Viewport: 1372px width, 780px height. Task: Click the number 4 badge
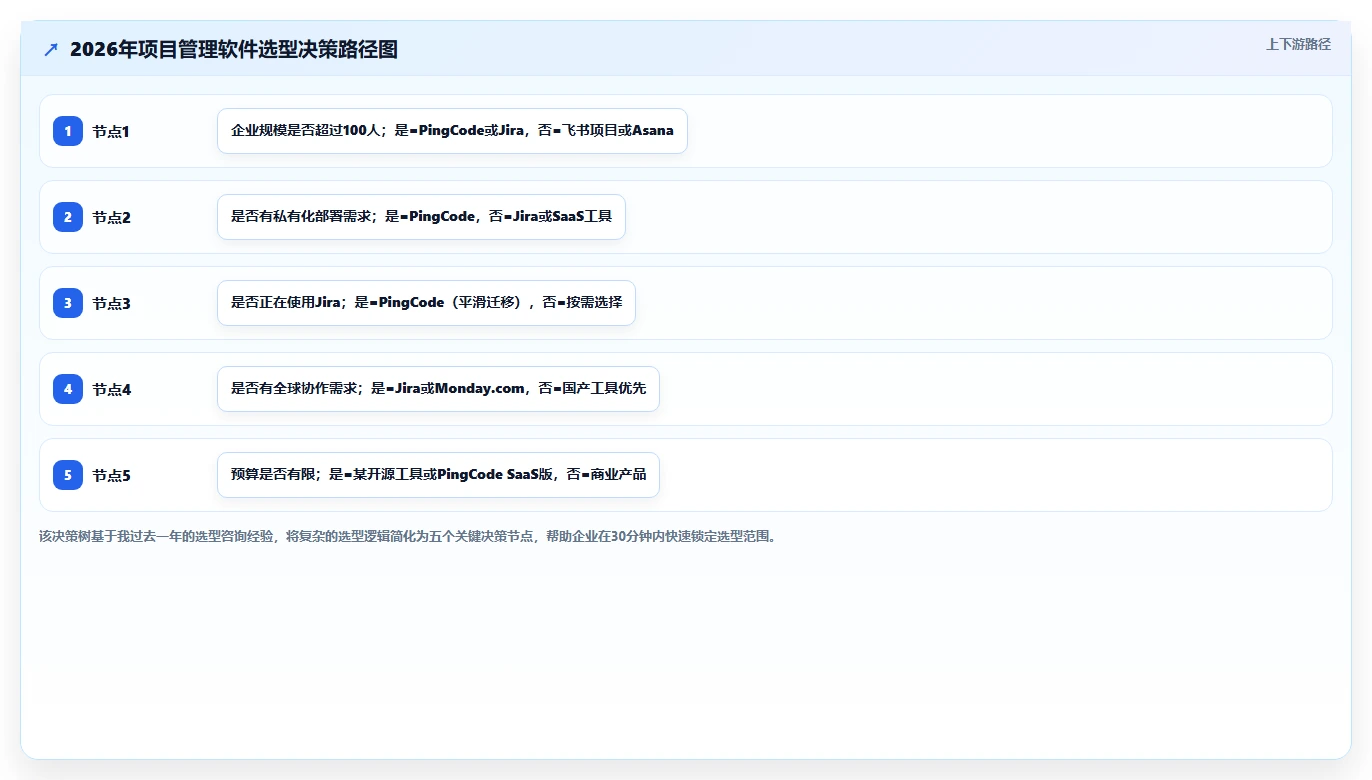coord(68,389)
